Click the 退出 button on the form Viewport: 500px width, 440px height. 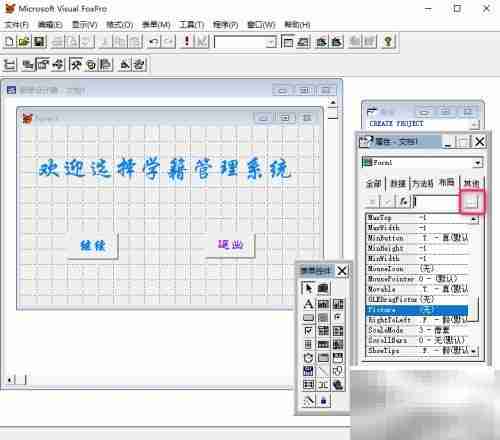(x=230, y=245)
